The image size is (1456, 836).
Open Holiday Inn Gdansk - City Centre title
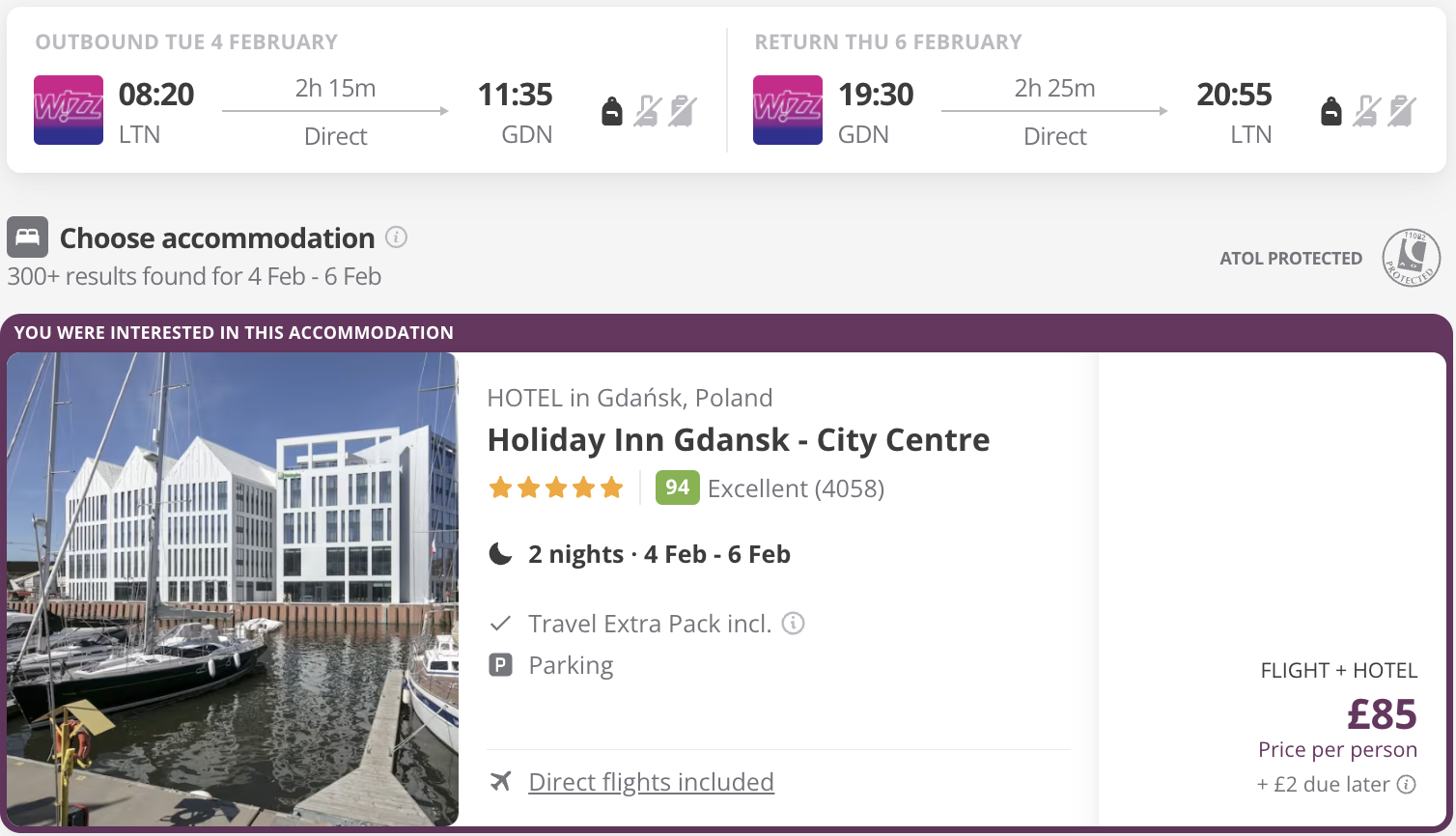click(x=738, y=440)
